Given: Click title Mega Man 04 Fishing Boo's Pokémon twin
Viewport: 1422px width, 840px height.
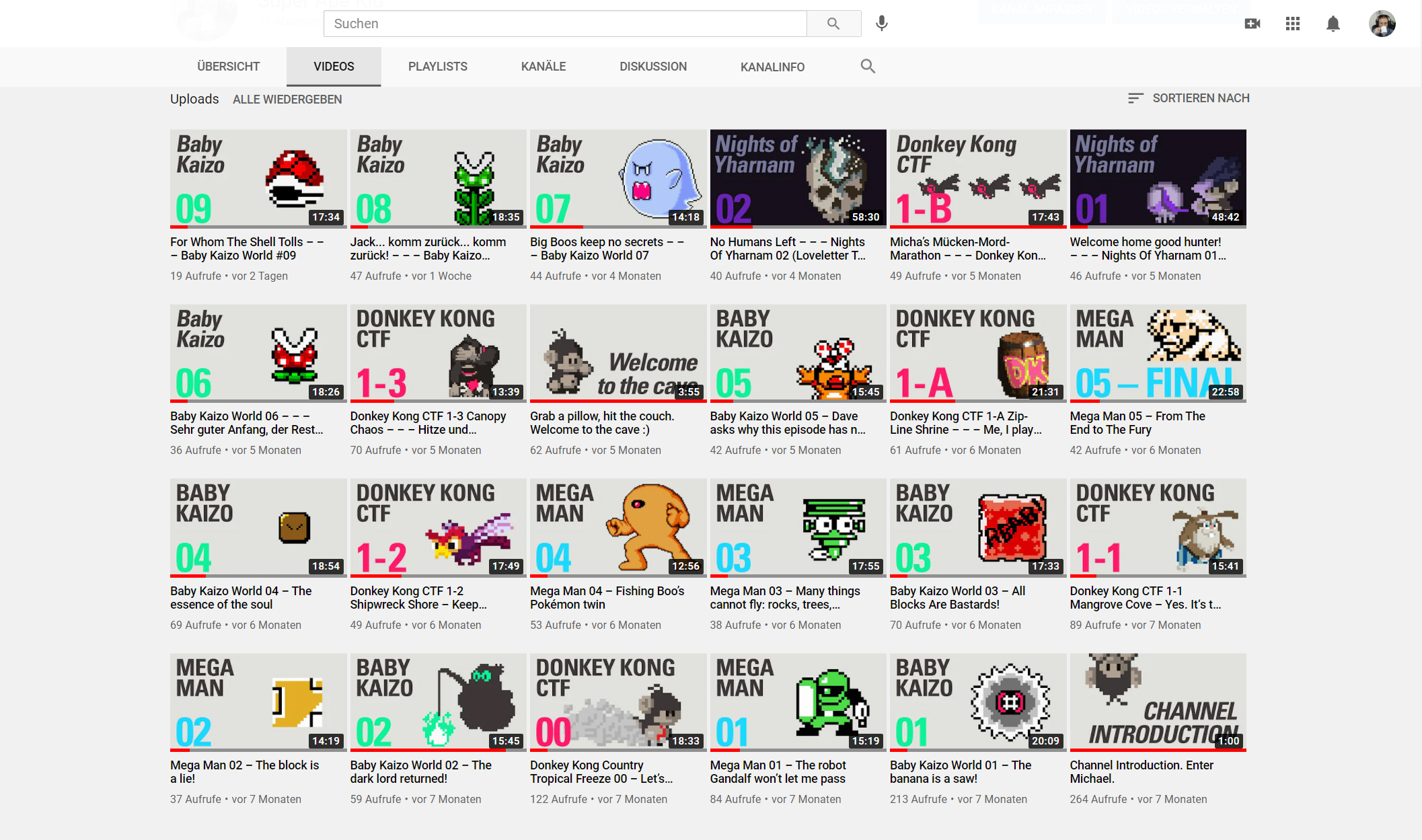Looking at the screenshot, I should [607, 597].
